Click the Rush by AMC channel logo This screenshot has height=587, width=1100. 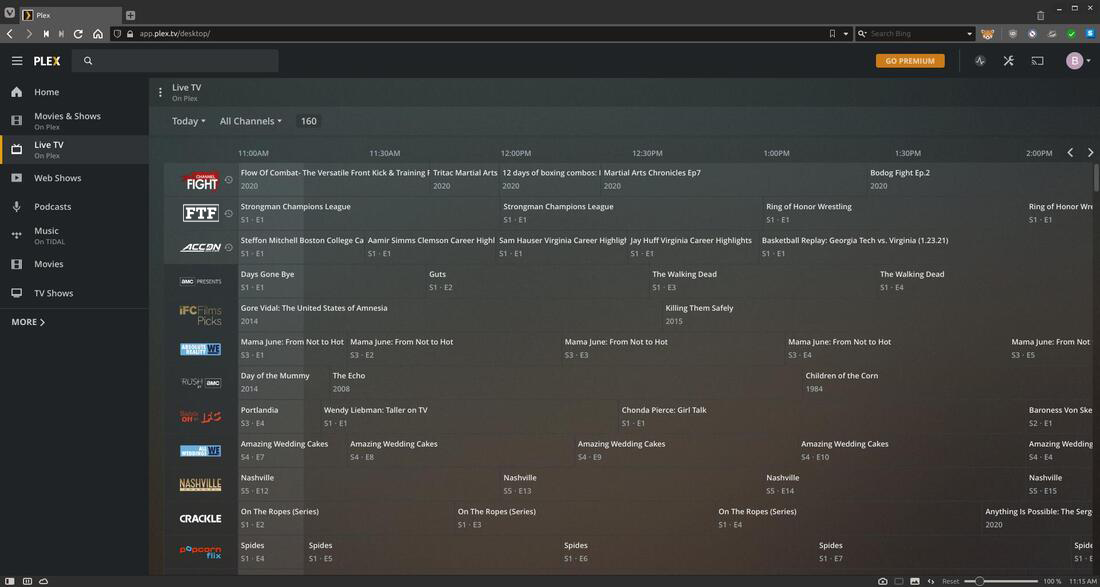(201, 382)
